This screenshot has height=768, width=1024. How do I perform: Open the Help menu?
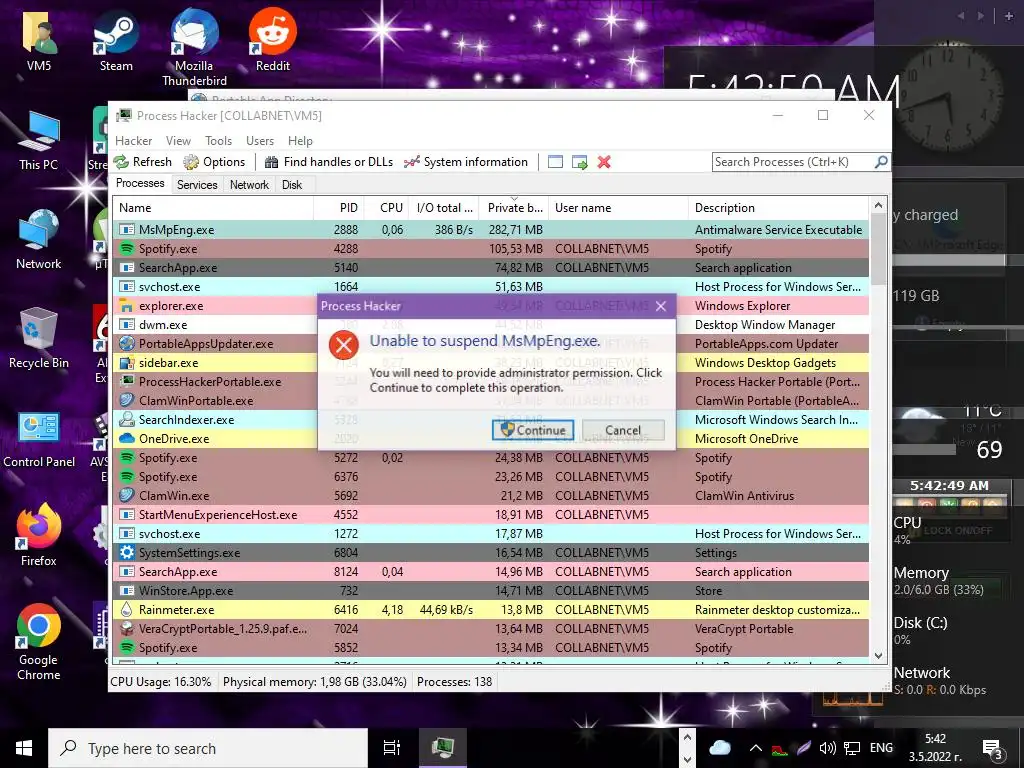tap(300, 140)
